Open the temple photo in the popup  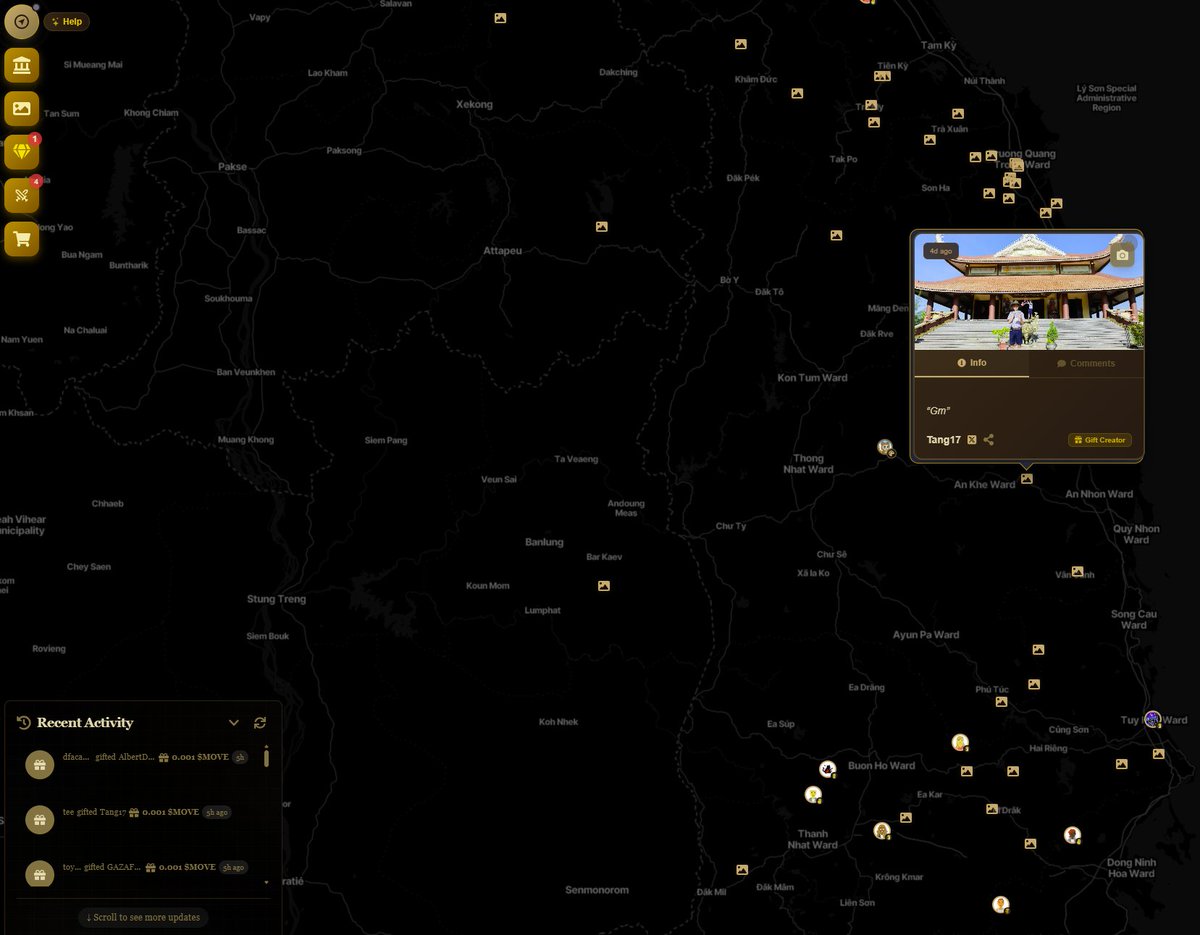click(1027, 292)
